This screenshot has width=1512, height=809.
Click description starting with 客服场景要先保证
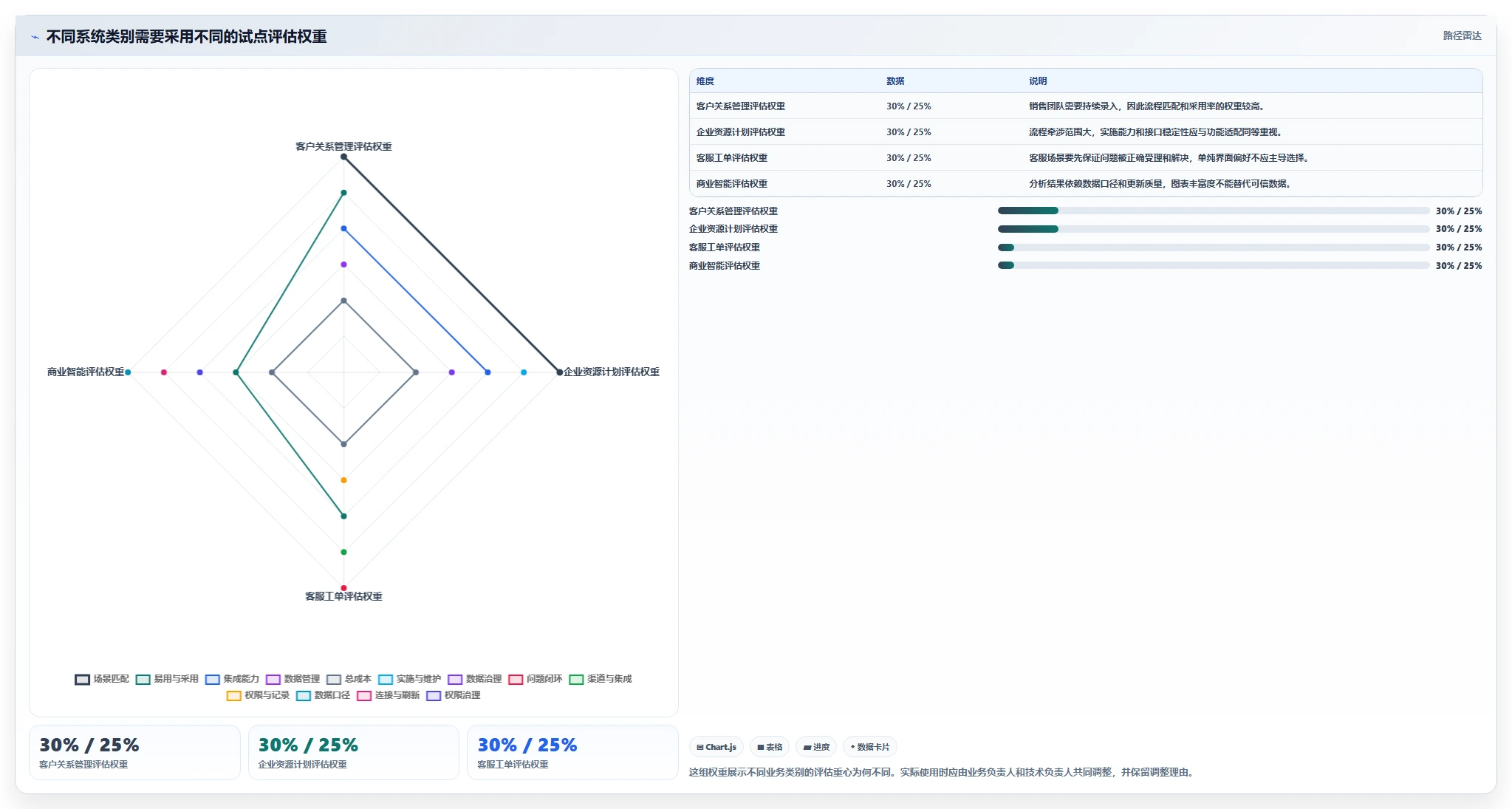(1170, 158)
